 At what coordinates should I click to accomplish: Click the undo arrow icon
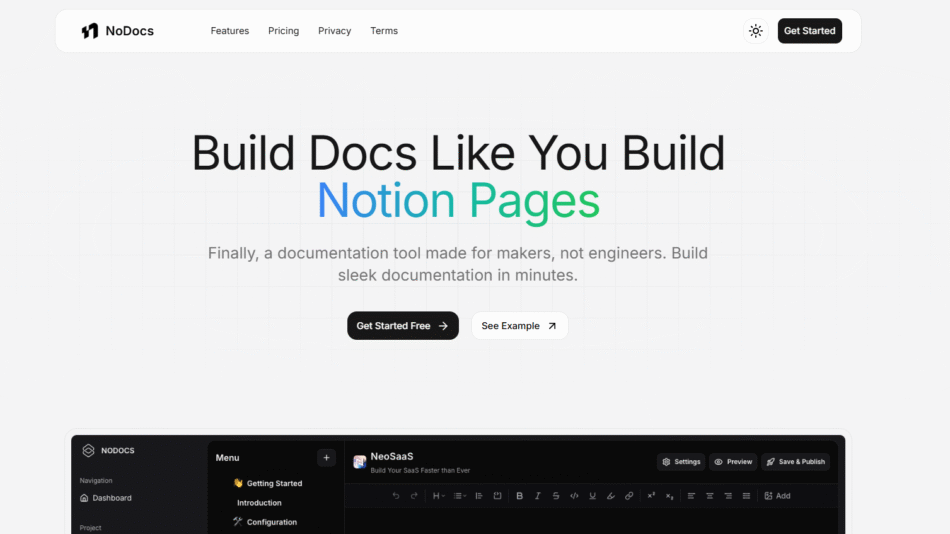(x=396, y=496)
